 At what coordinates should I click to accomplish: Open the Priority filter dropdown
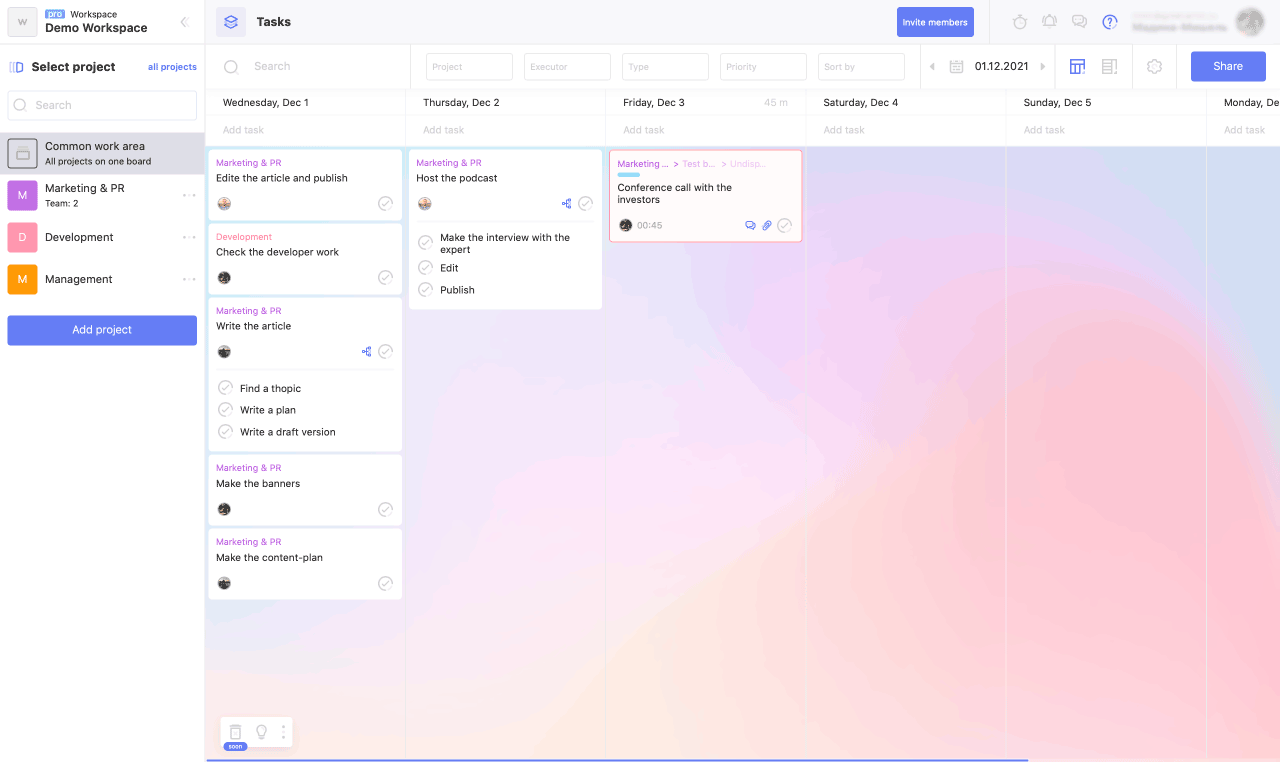[763, 67]
